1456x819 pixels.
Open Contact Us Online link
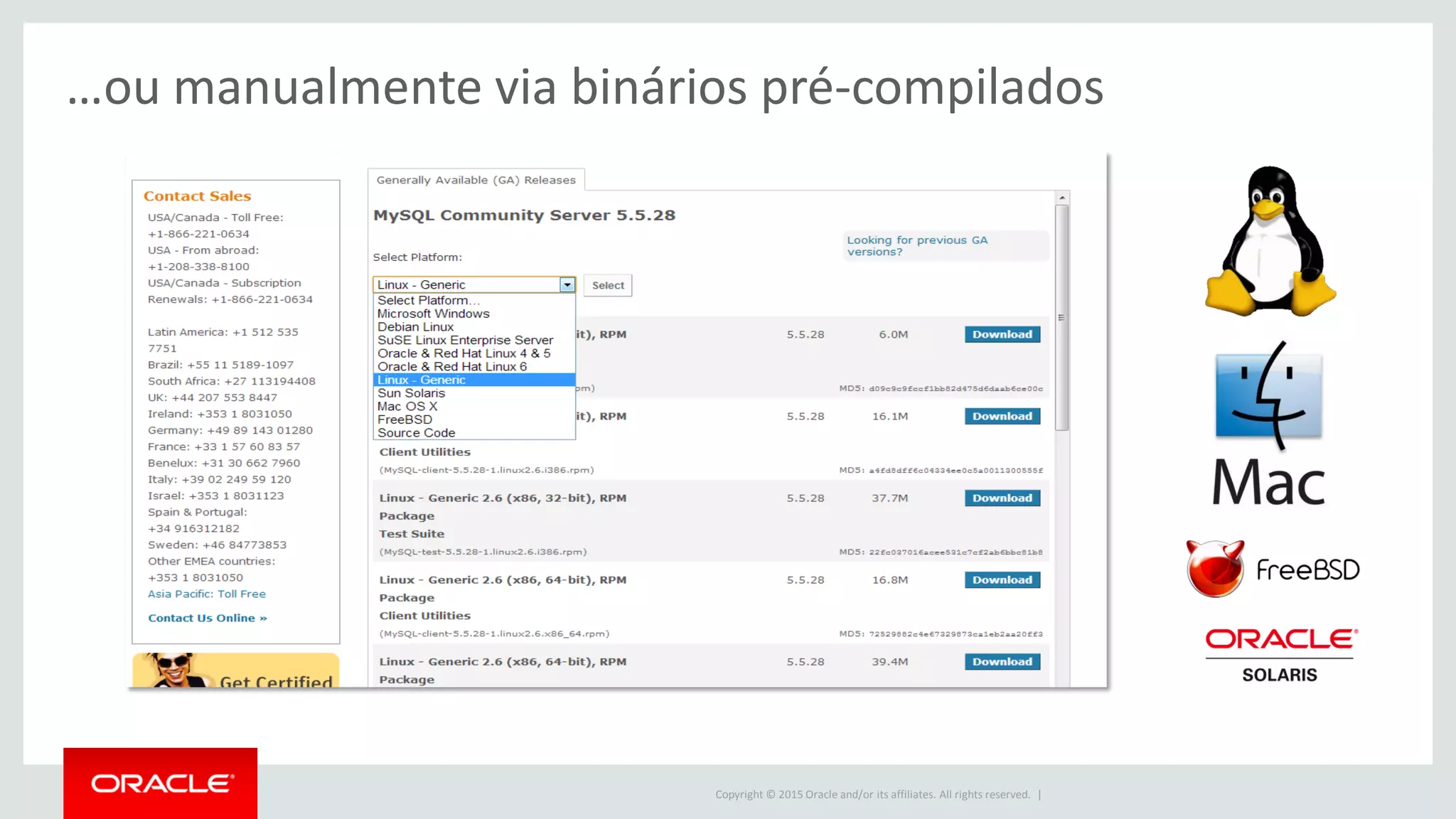pyautogui.click(x=208, y=618)
